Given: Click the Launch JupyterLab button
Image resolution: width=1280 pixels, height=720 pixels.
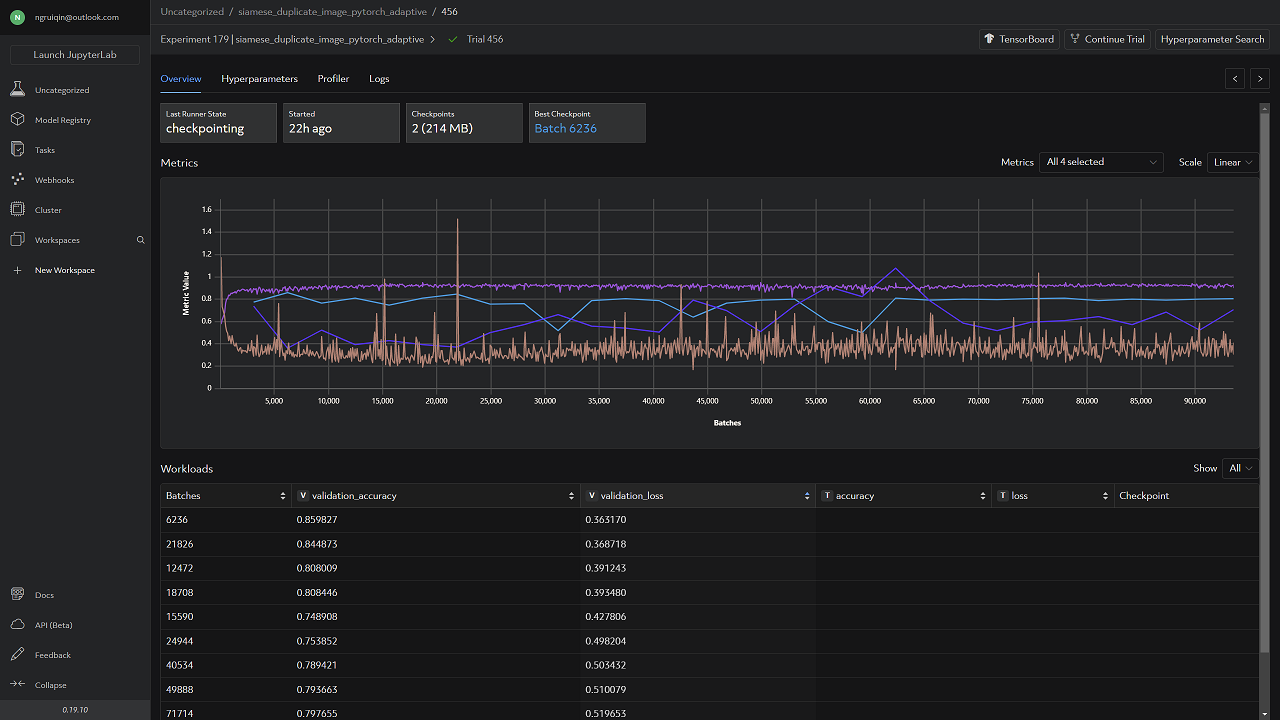Looking at the screenshot, I should [75, 55].
